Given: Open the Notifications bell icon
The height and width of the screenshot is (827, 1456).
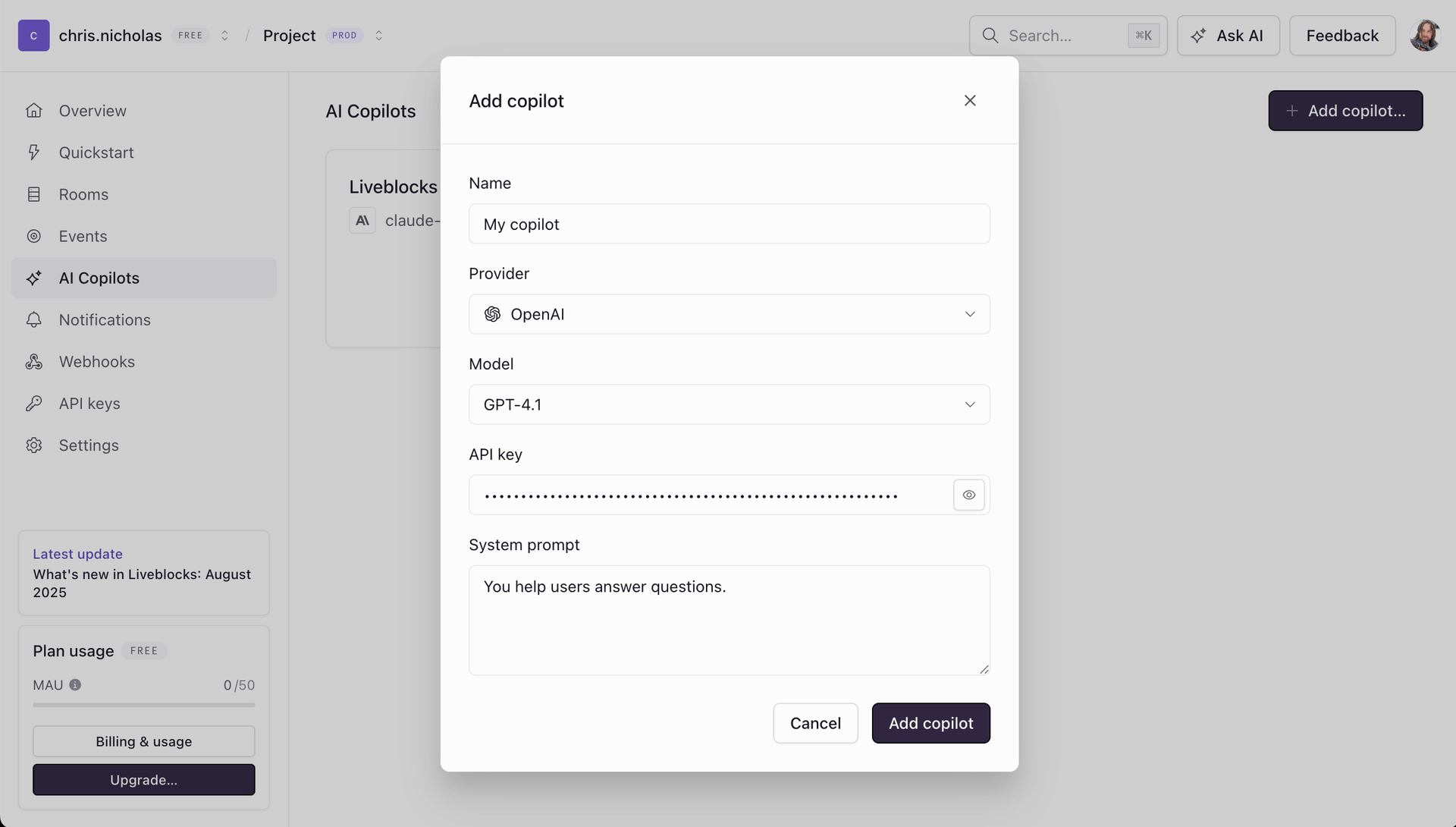Looking at the screenshot, I should coord(34,319).
